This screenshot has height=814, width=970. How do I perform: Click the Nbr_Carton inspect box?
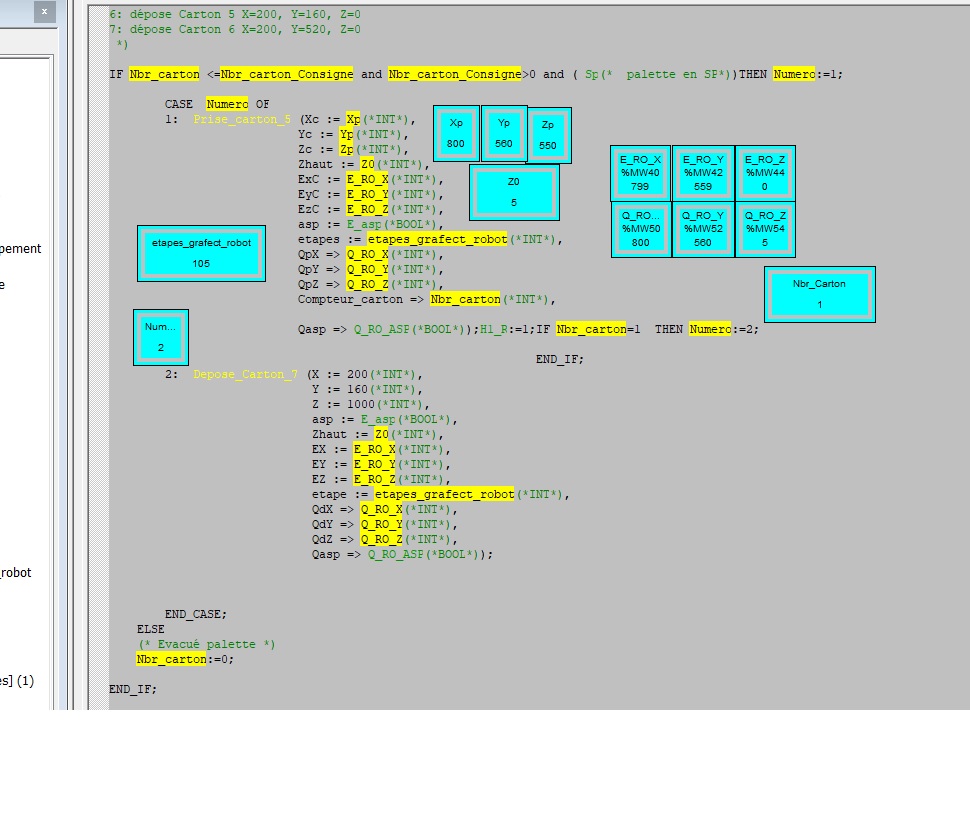(x=819, y=294)
